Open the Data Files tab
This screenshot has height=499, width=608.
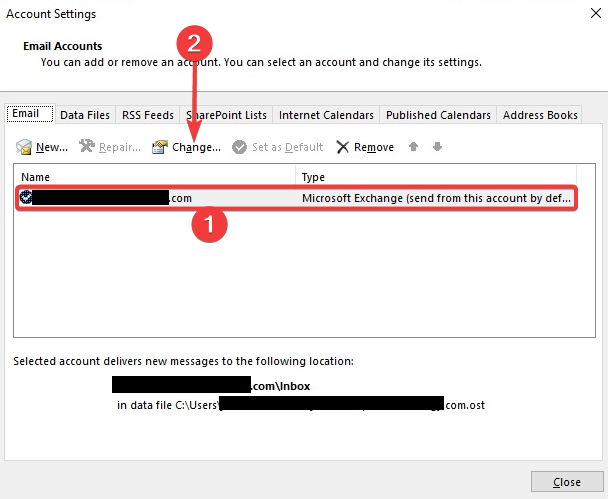tap(85, 115)
